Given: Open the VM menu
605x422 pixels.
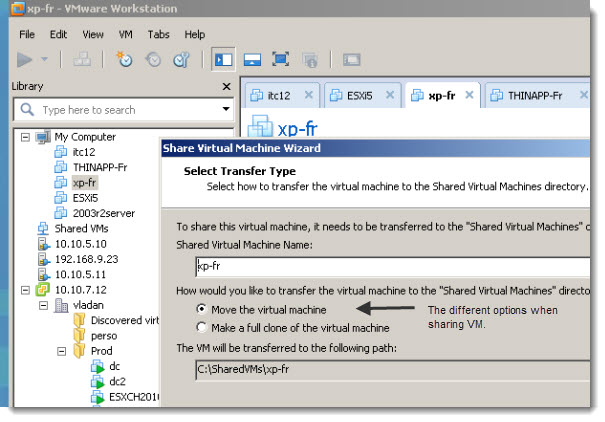Looking at the screenshot, I should point(125,34).
